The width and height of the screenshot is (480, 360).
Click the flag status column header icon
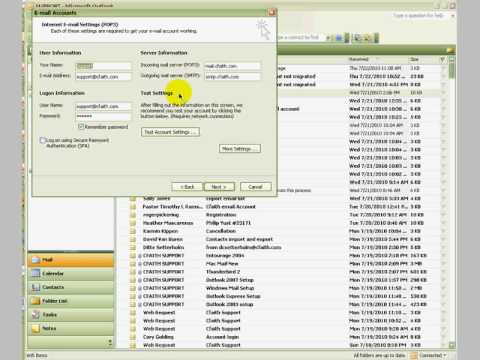click(442, 60)
